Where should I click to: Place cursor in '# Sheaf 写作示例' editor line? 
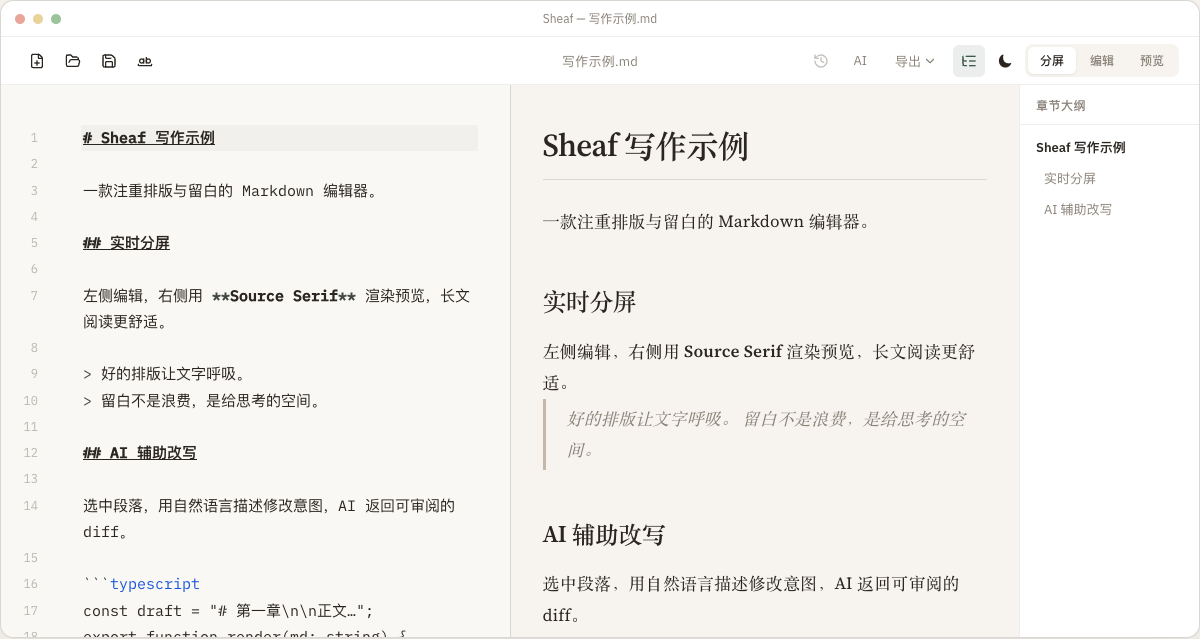[280, 138]
